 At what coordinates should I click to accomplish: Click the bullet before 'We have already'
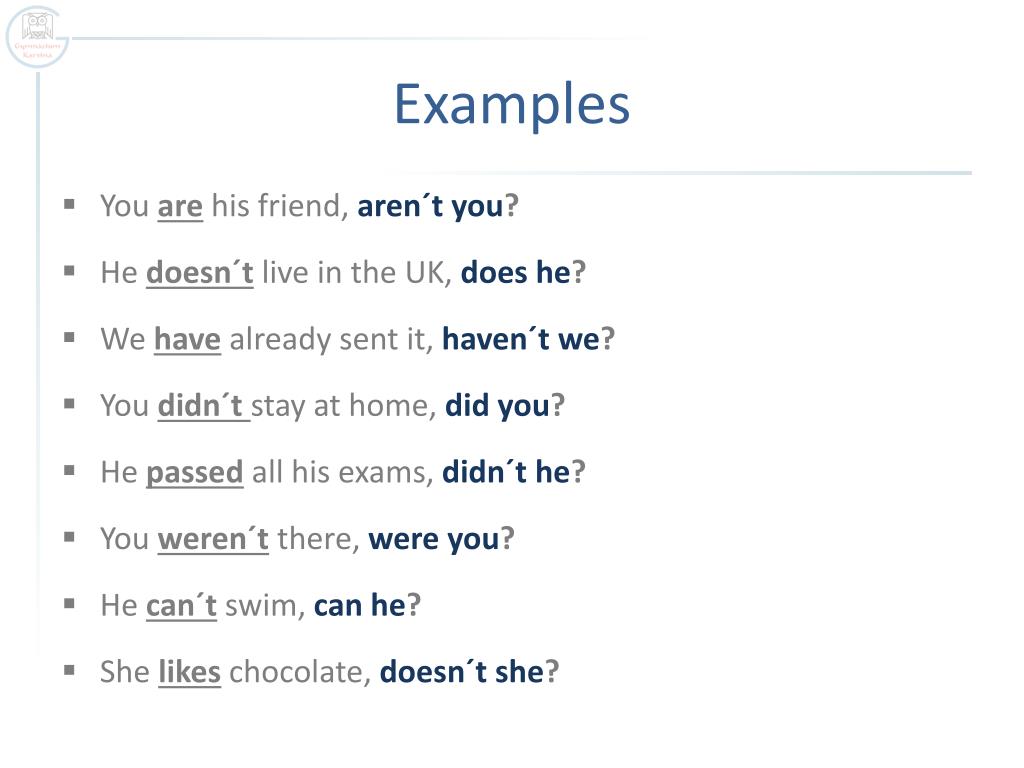(69, 338)
